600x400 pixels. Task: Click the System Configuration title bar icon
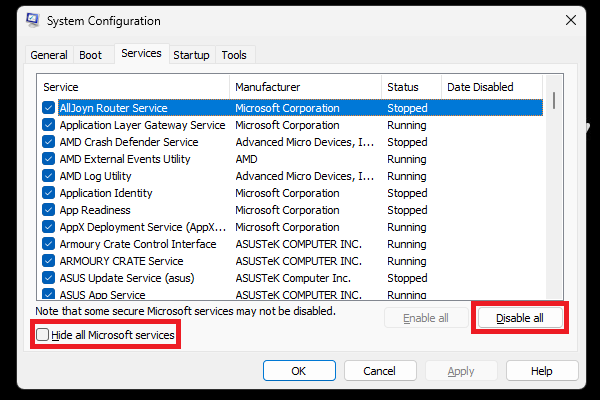point(17,20)
